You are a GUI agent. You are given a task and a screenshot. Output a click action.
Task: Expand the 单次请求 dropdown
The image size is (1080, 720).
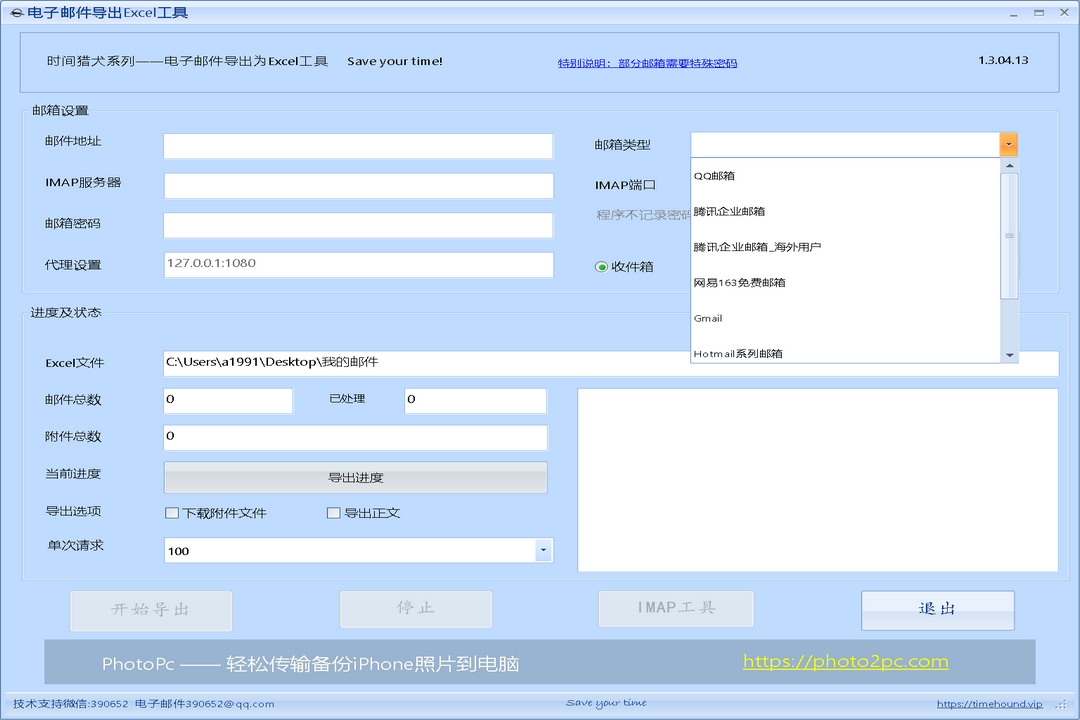pyautogui.click(x=543, y=550)
